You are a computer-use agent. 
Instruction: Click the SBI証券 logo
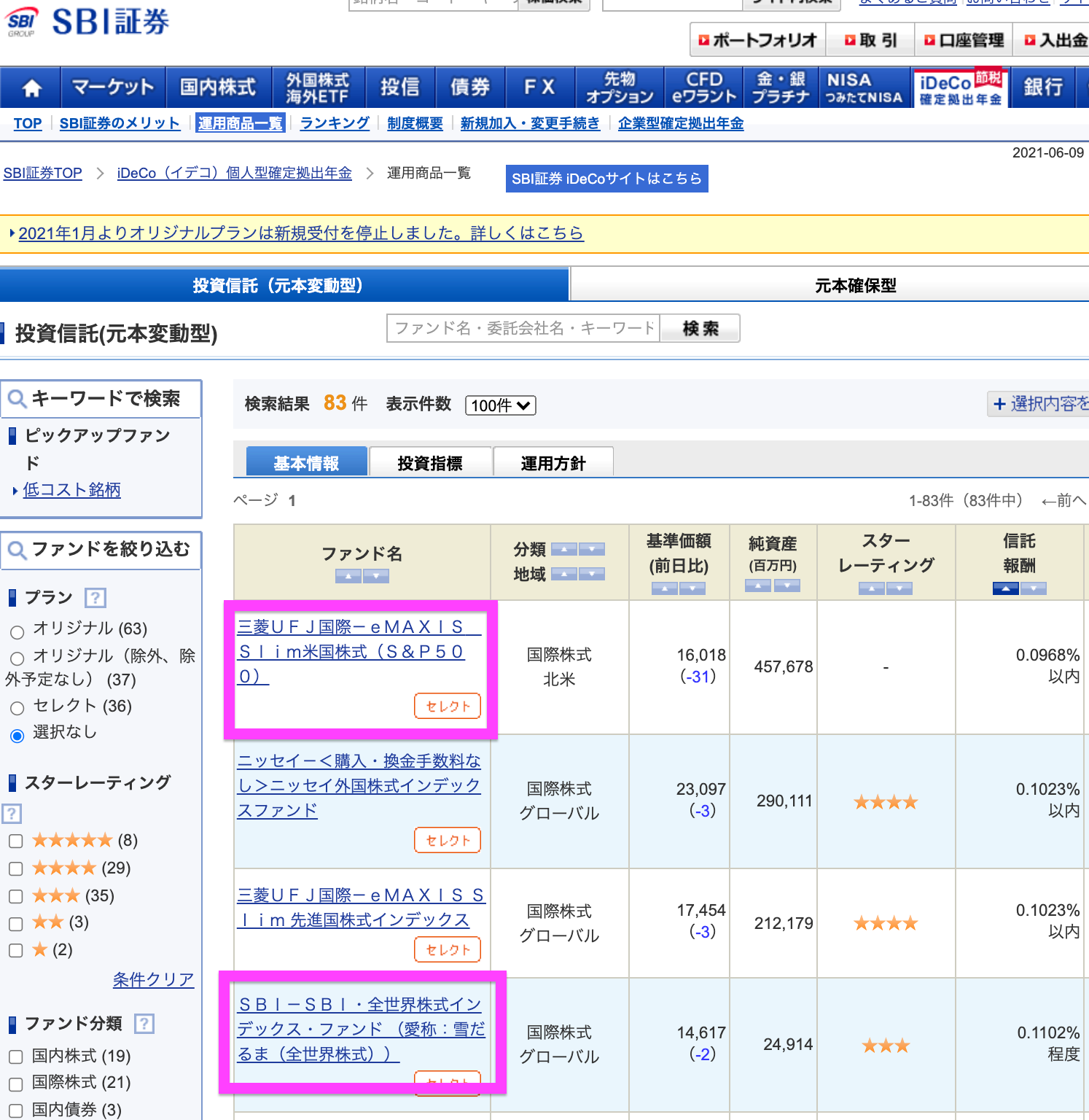[x=88, y=22]
